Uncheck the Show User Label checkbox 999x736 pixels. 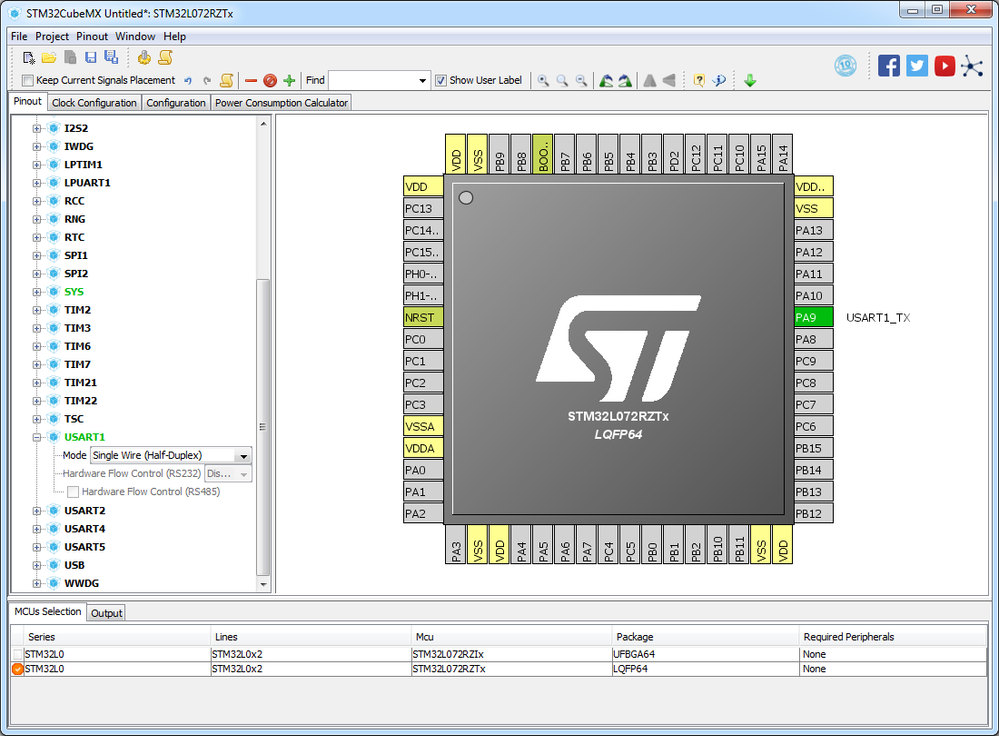tap(440, 80)
